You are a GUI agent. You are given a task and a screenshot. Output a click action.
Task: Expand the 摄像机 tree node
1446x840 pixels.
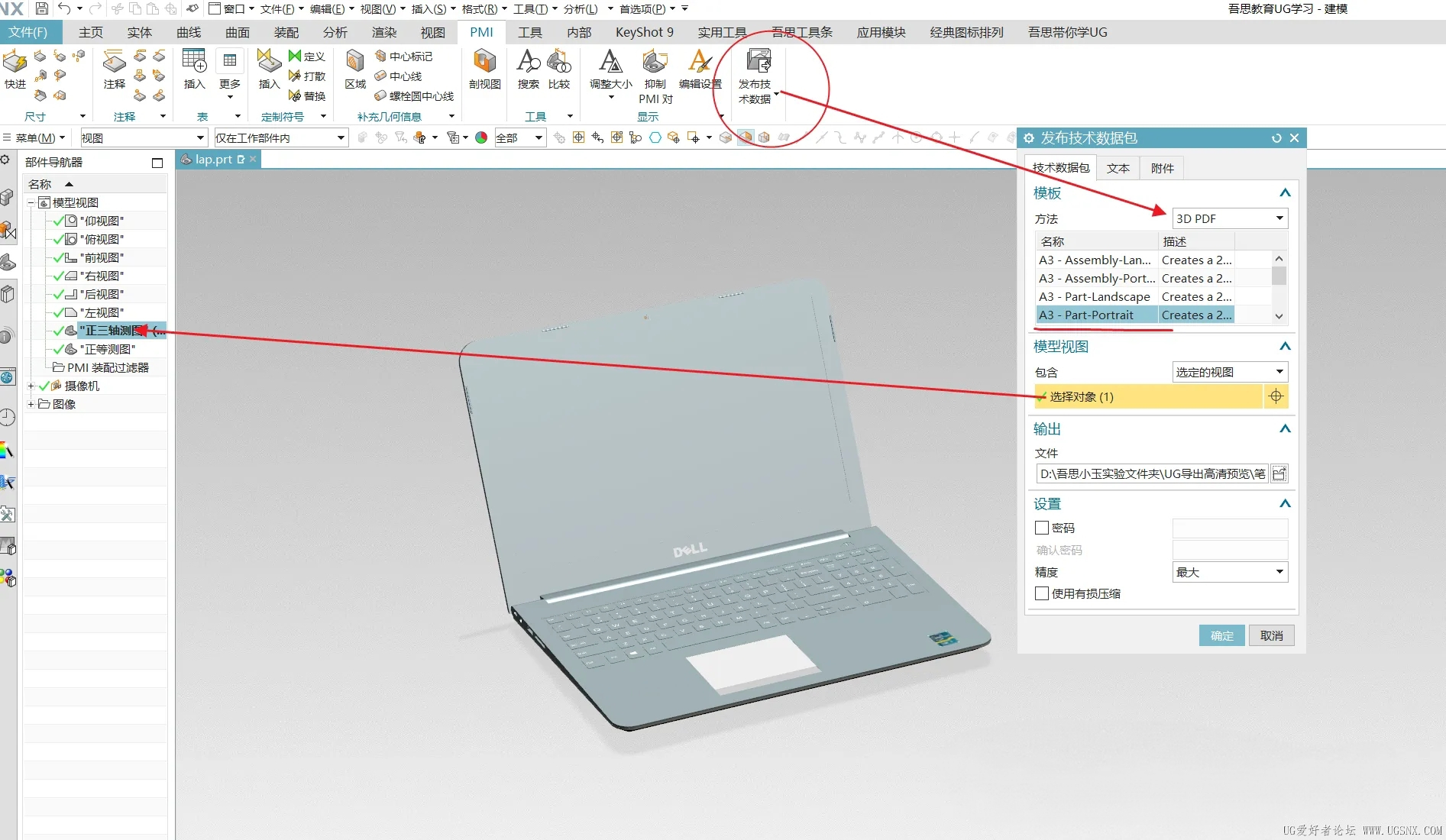click(31, 386)
